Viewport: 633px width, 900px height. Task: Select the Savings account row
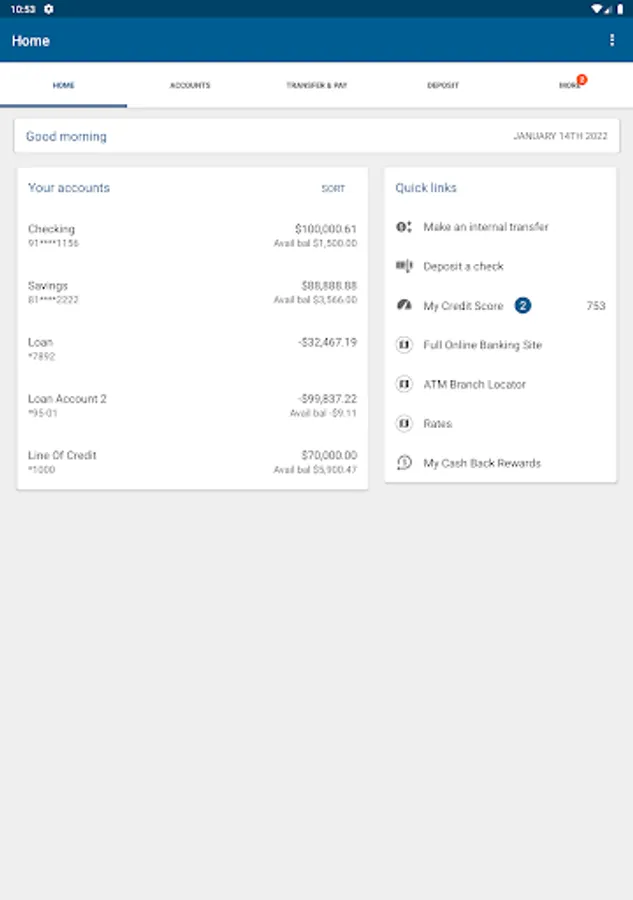click(x=192, y=292)
